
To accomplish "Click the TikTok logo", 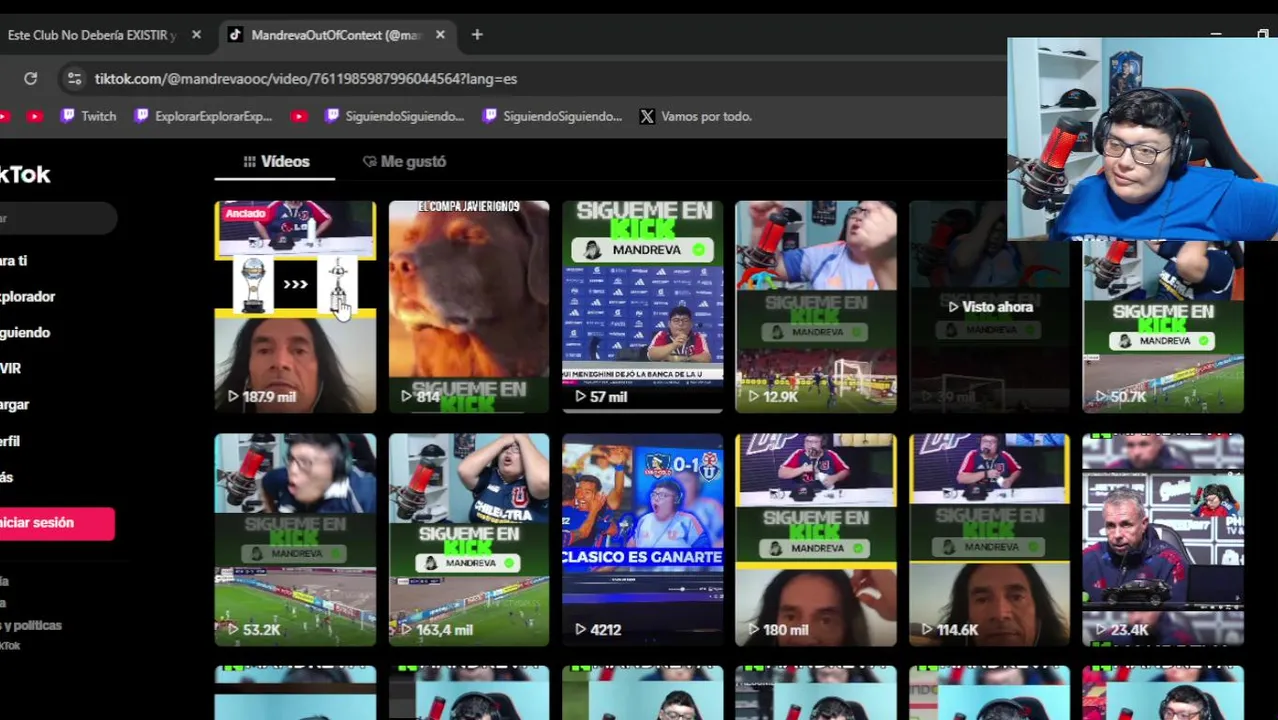I will [25, 174].
